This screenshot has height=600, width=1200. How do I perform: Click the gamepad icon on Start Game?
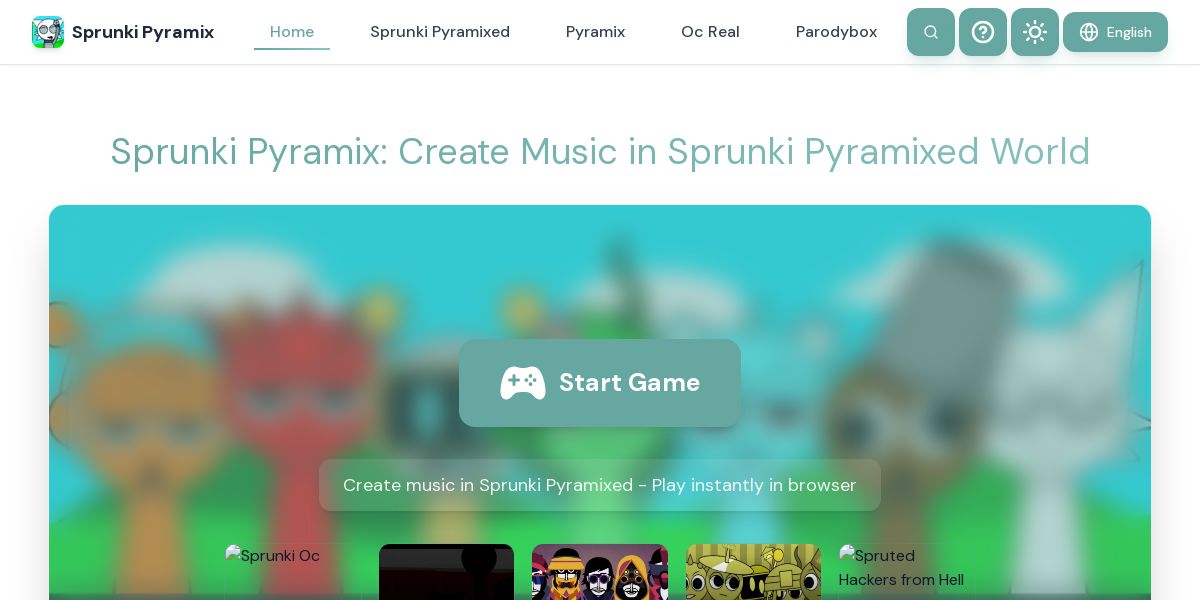[523, 383]
